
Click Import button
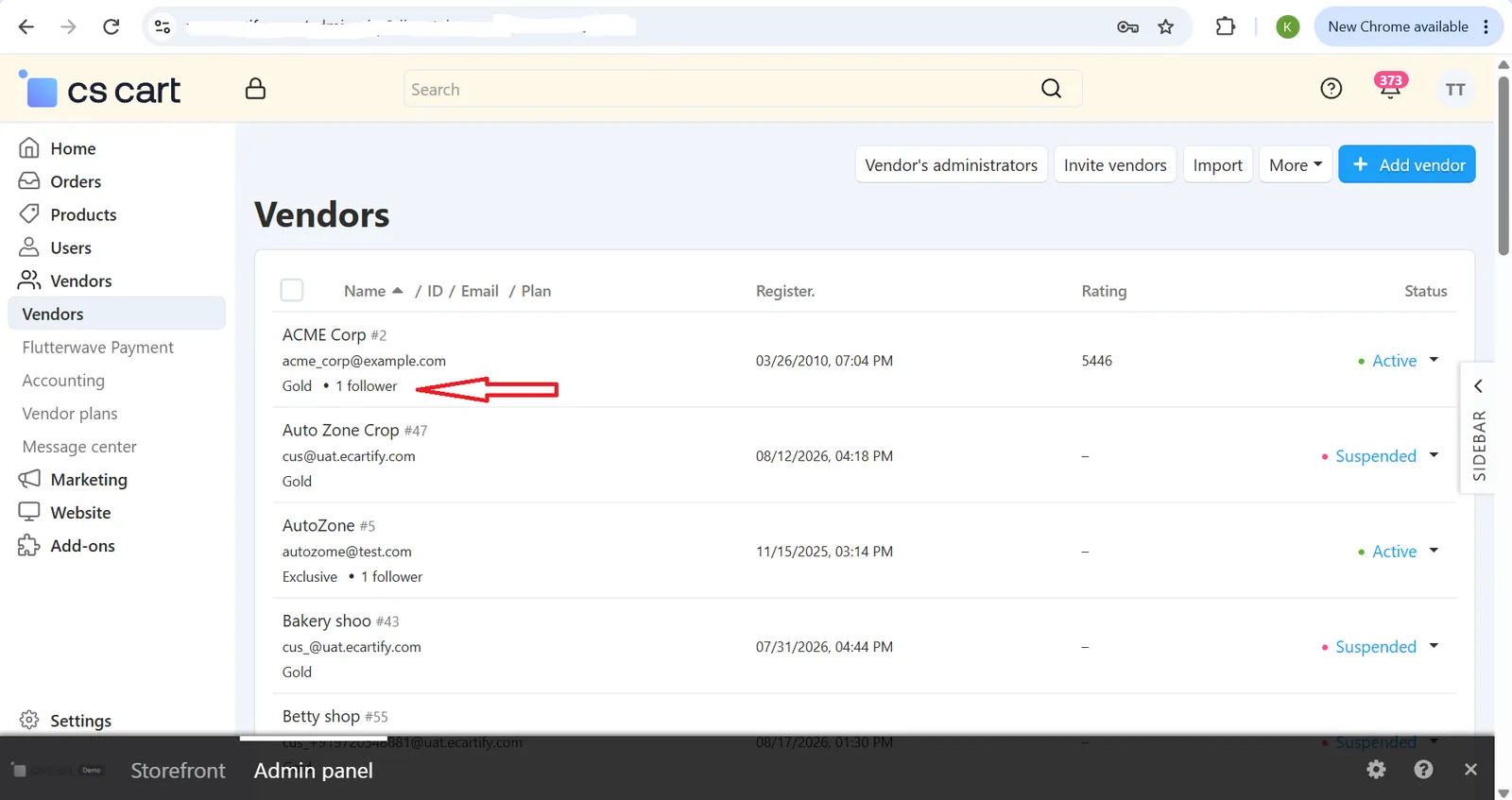[x=1218, y=164]
